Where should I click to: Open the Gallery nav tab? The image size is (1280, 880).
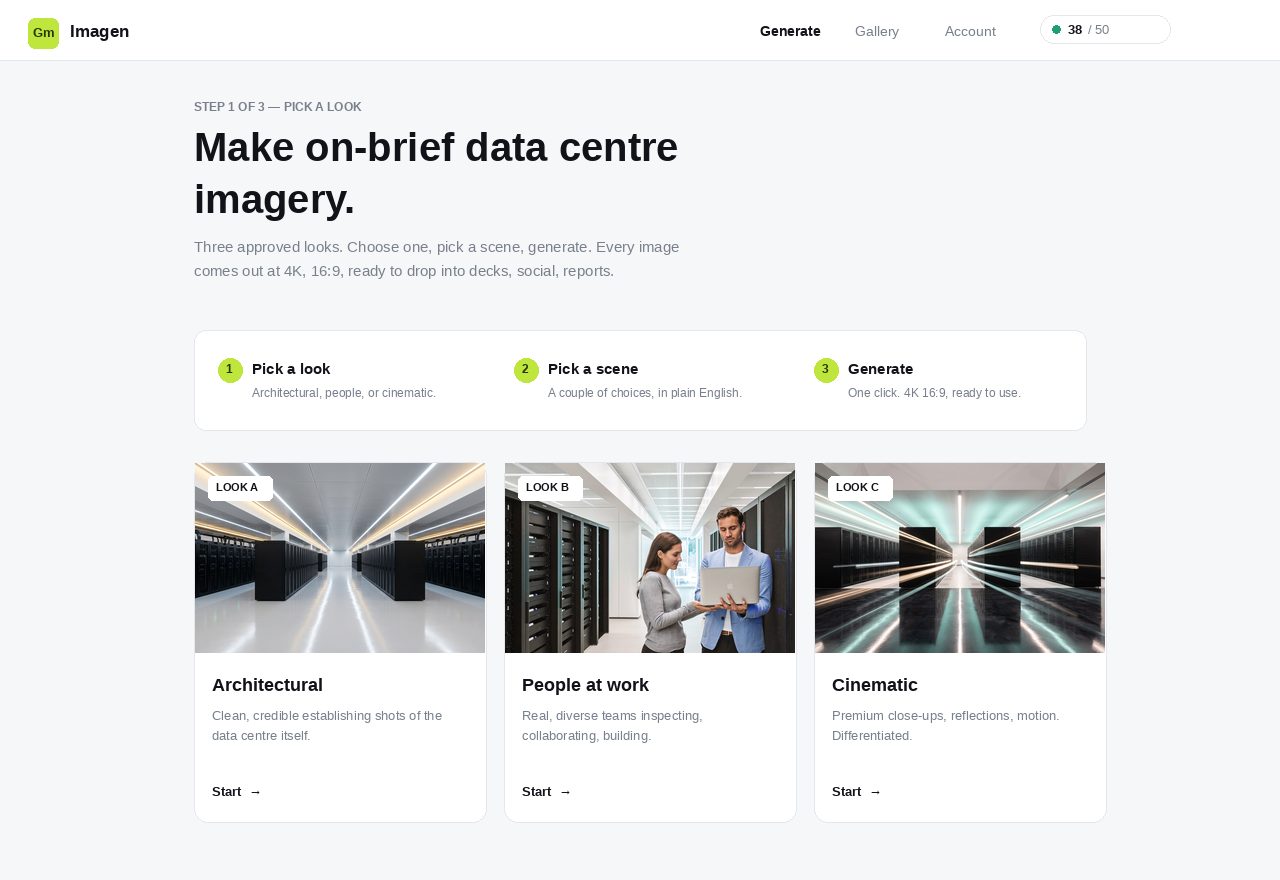click(x=877, y=31)
